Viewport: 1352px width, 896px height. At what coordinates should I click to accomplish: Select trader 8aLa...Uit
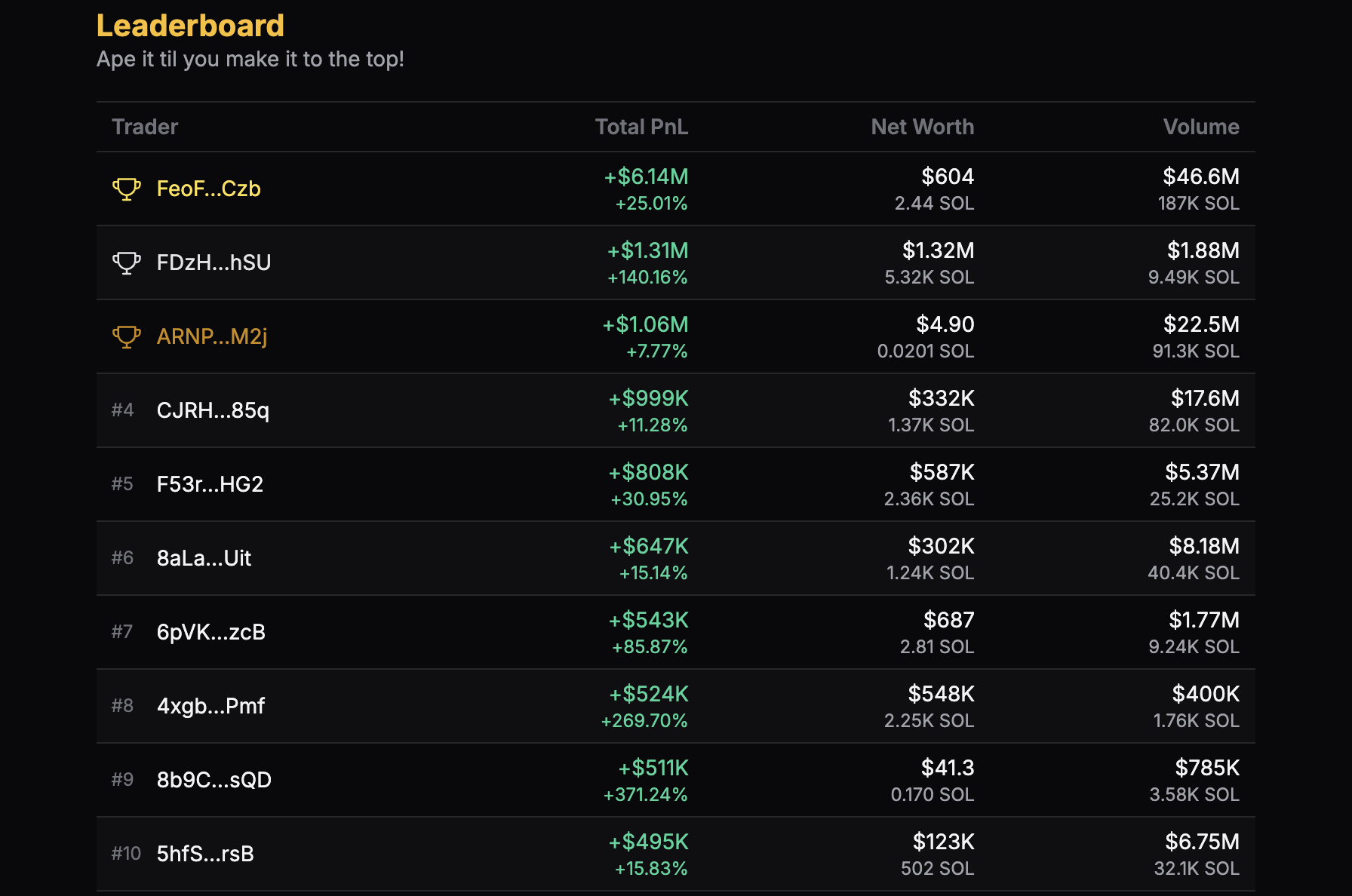click(x=204, y=558)
